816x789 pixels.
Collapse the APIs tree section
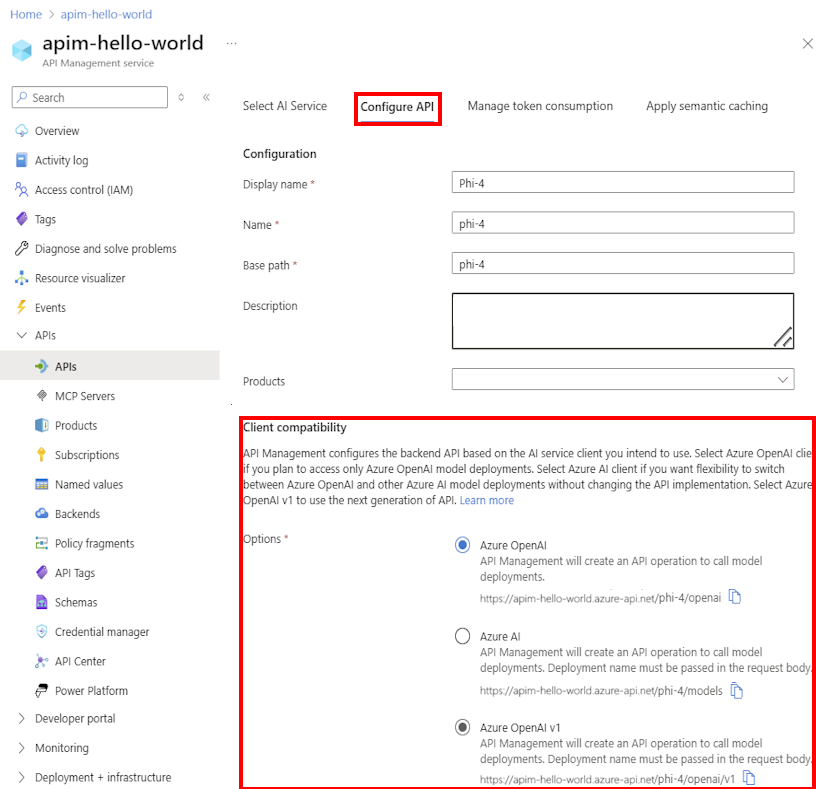[x=20, y=335]
